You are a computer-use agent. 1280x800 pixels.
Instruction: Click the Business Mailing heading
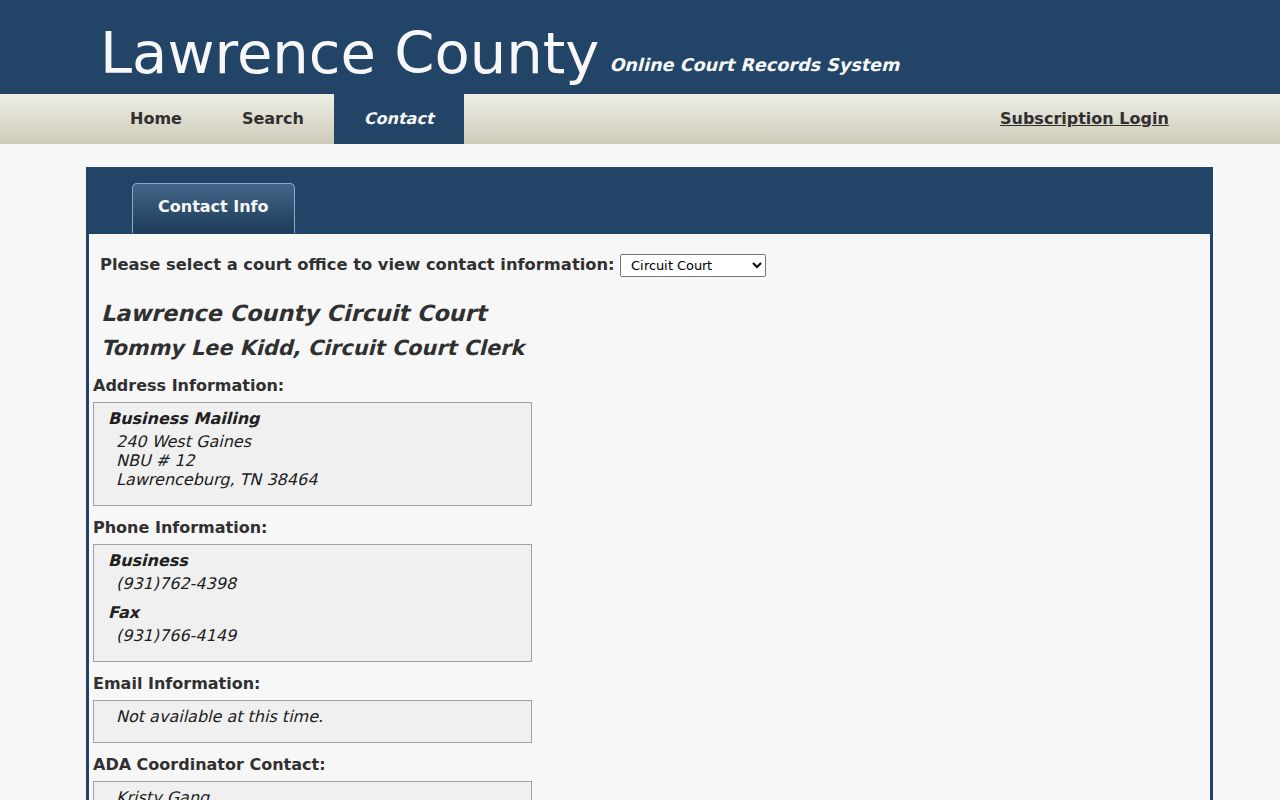click(x=184, y=418)
